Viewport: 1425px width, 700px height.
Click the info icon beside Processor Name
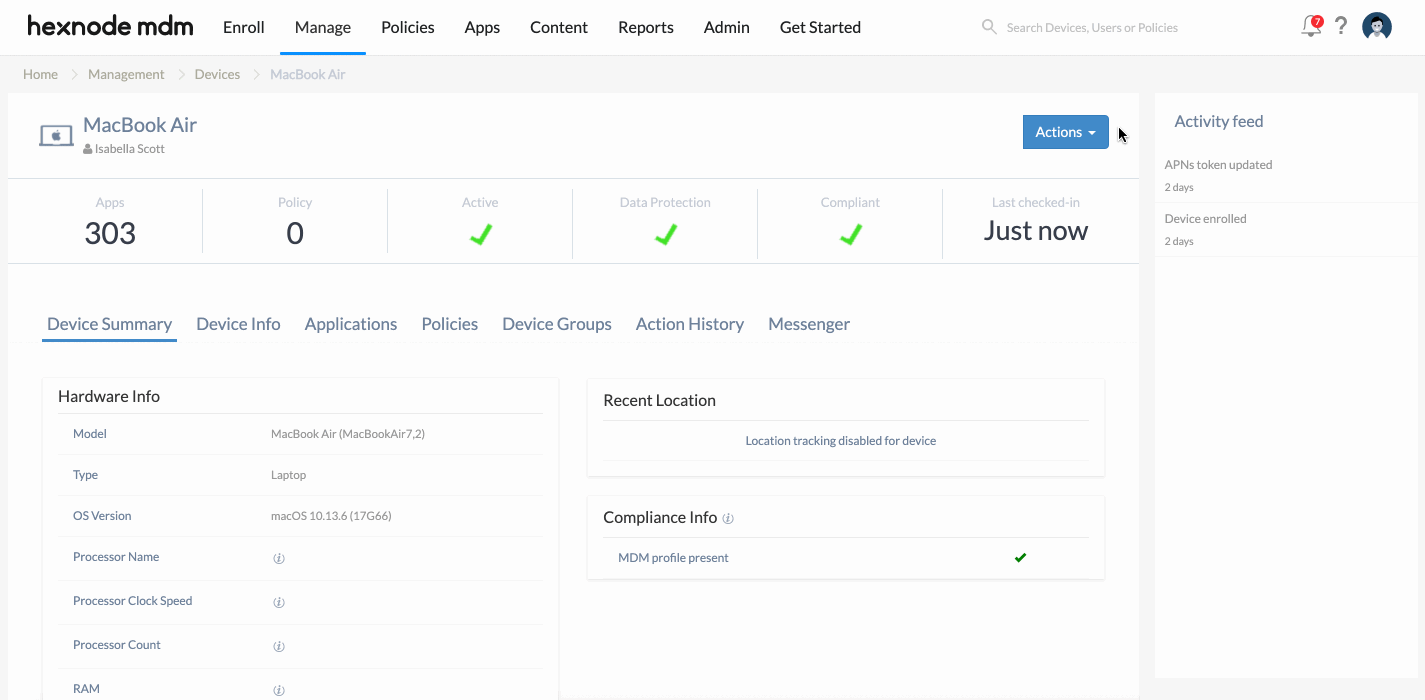279,558
